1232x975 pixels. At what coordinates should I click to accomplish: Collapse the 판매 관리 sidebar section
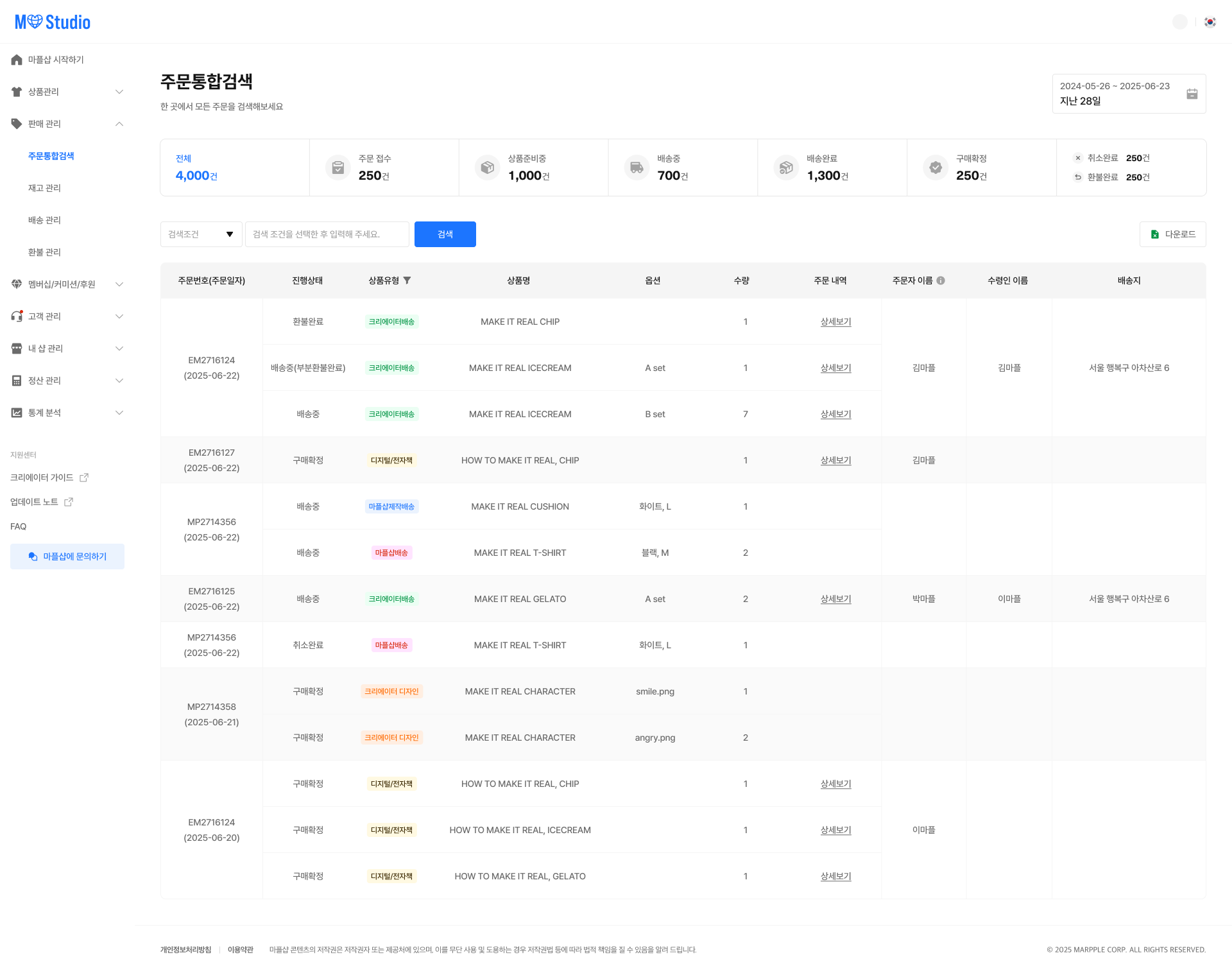click(119, 124)
